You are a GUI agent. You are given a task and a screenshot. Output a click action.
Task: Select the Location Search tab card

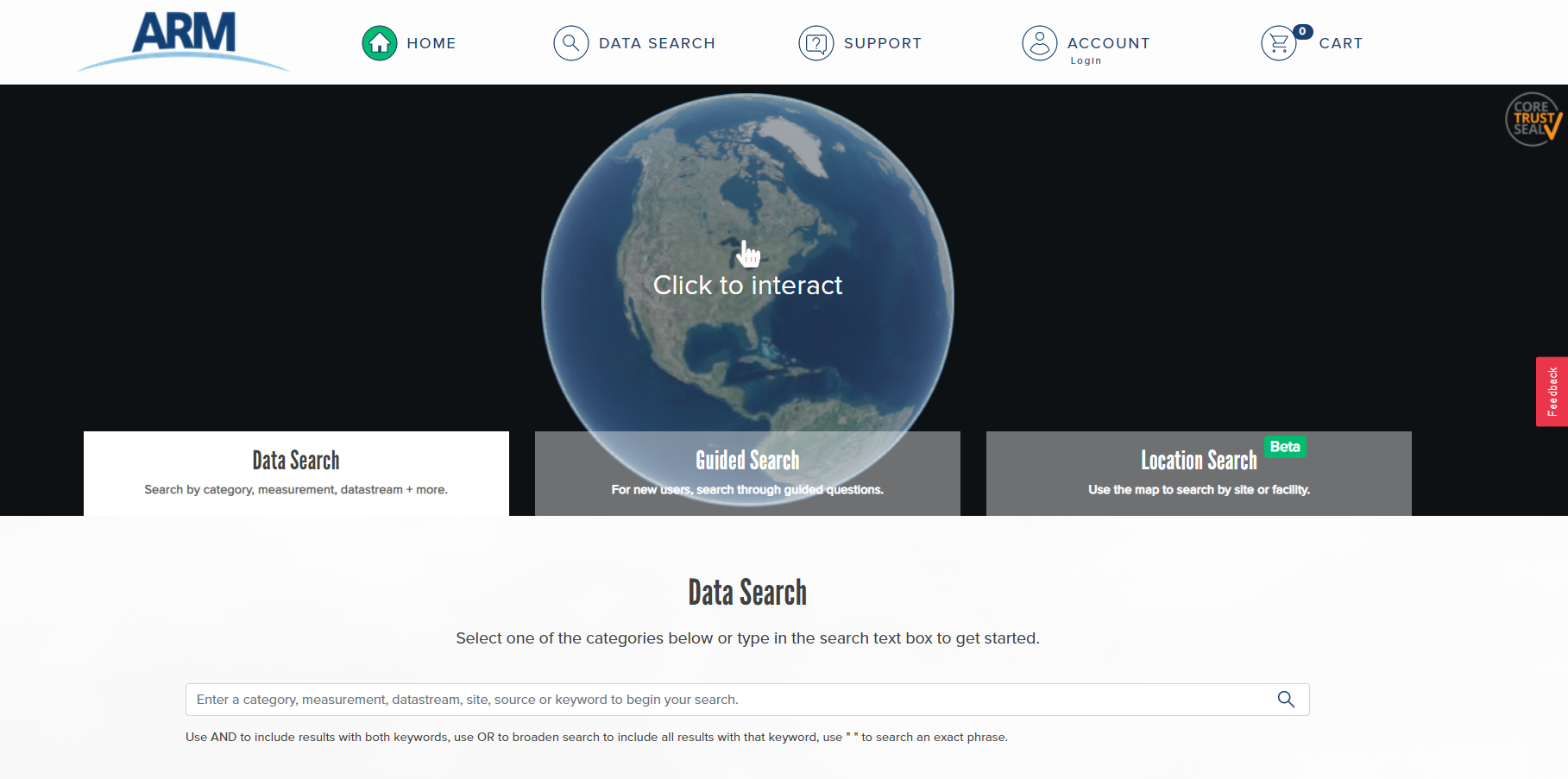(x=1199, y=474)
